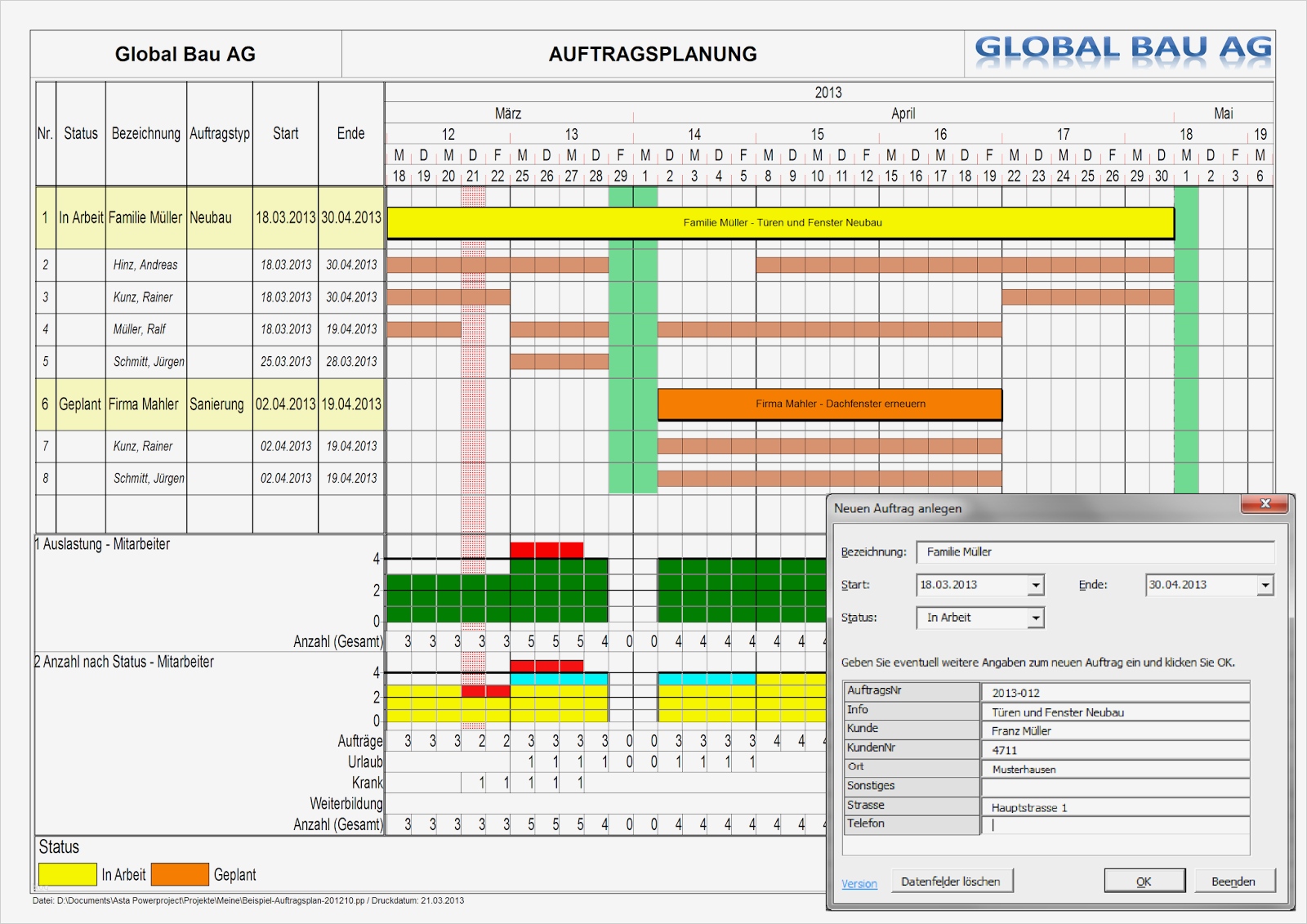
Task: Click the Datenfelder löschen button
Action: [x=951, y=882]
